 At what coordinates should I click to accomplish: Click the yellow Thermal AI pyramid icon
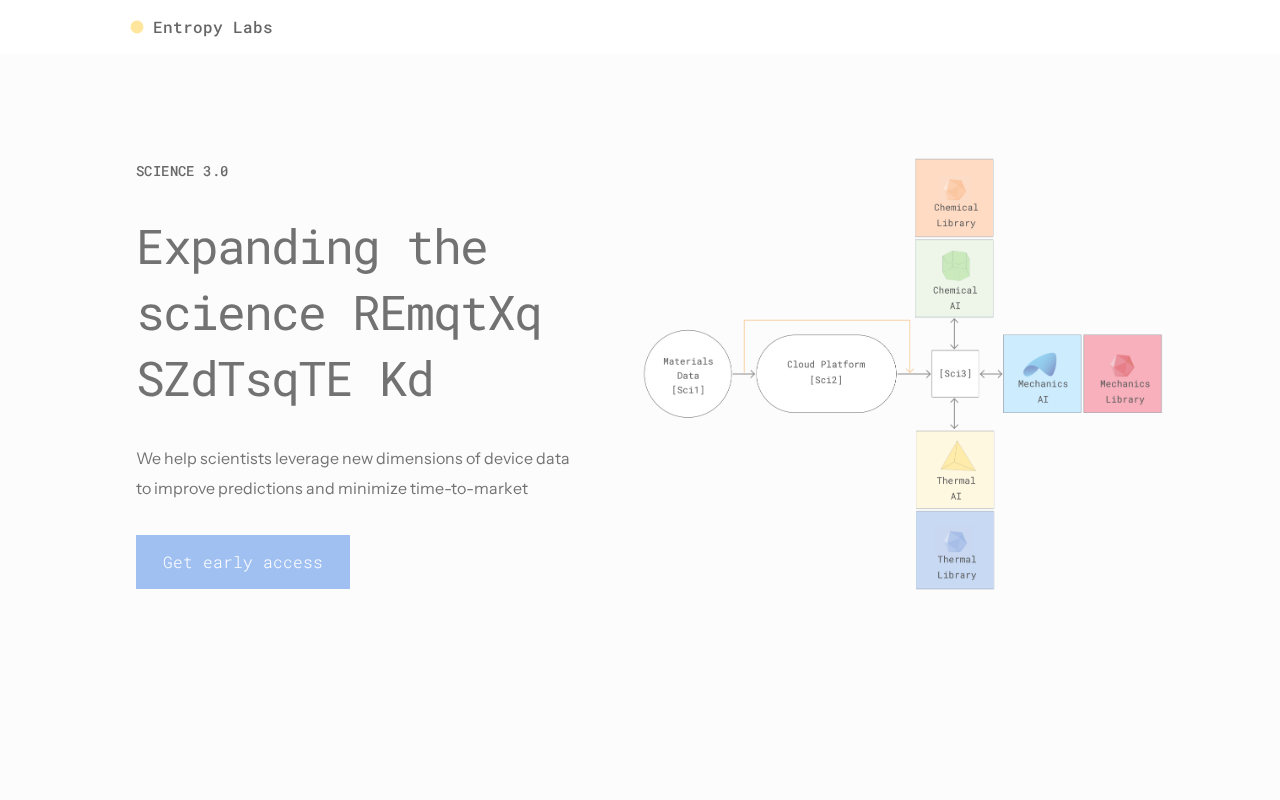coord(957,457)
